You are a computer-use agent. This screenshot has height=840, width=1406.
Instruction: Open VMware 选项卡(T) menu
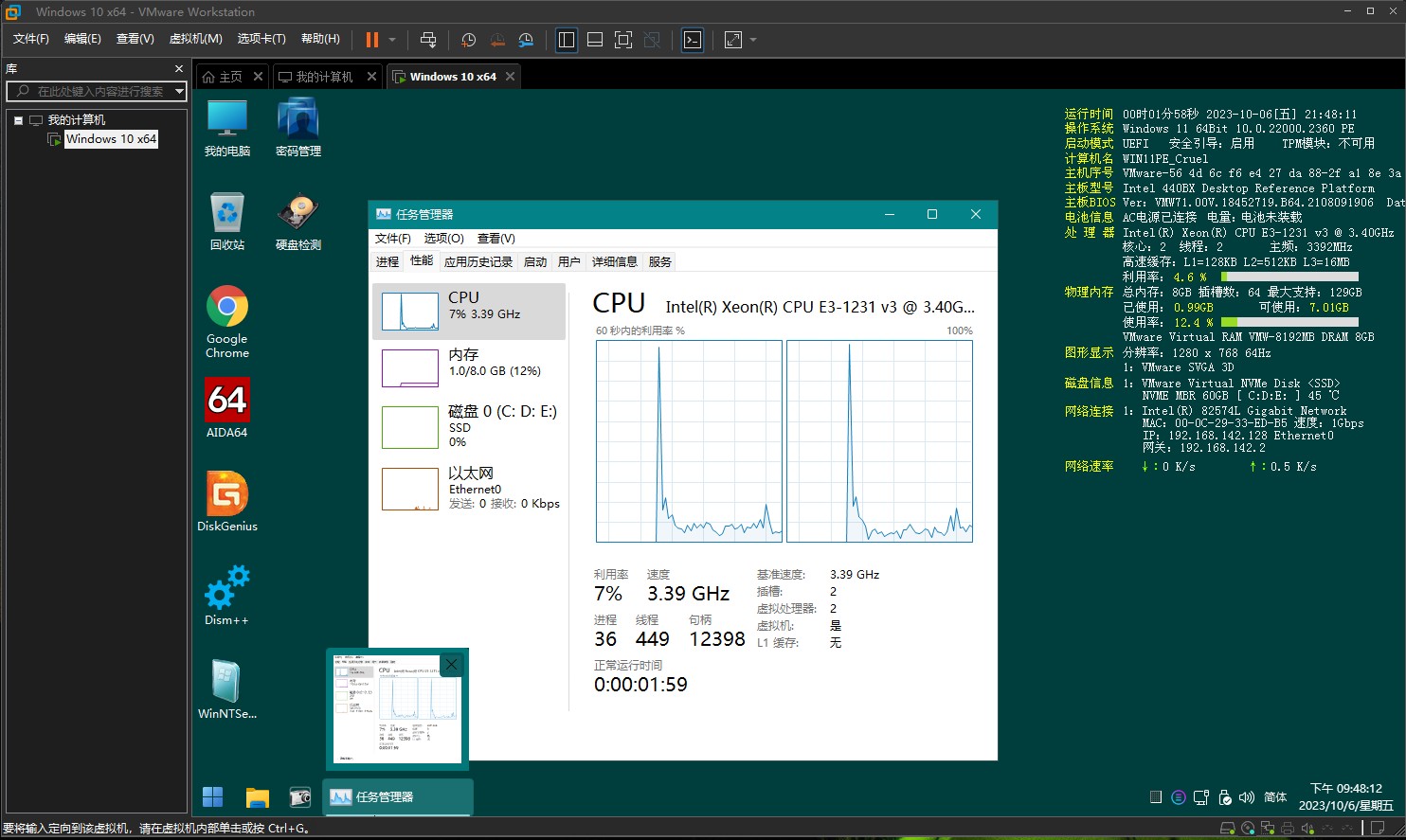(261, 39)
